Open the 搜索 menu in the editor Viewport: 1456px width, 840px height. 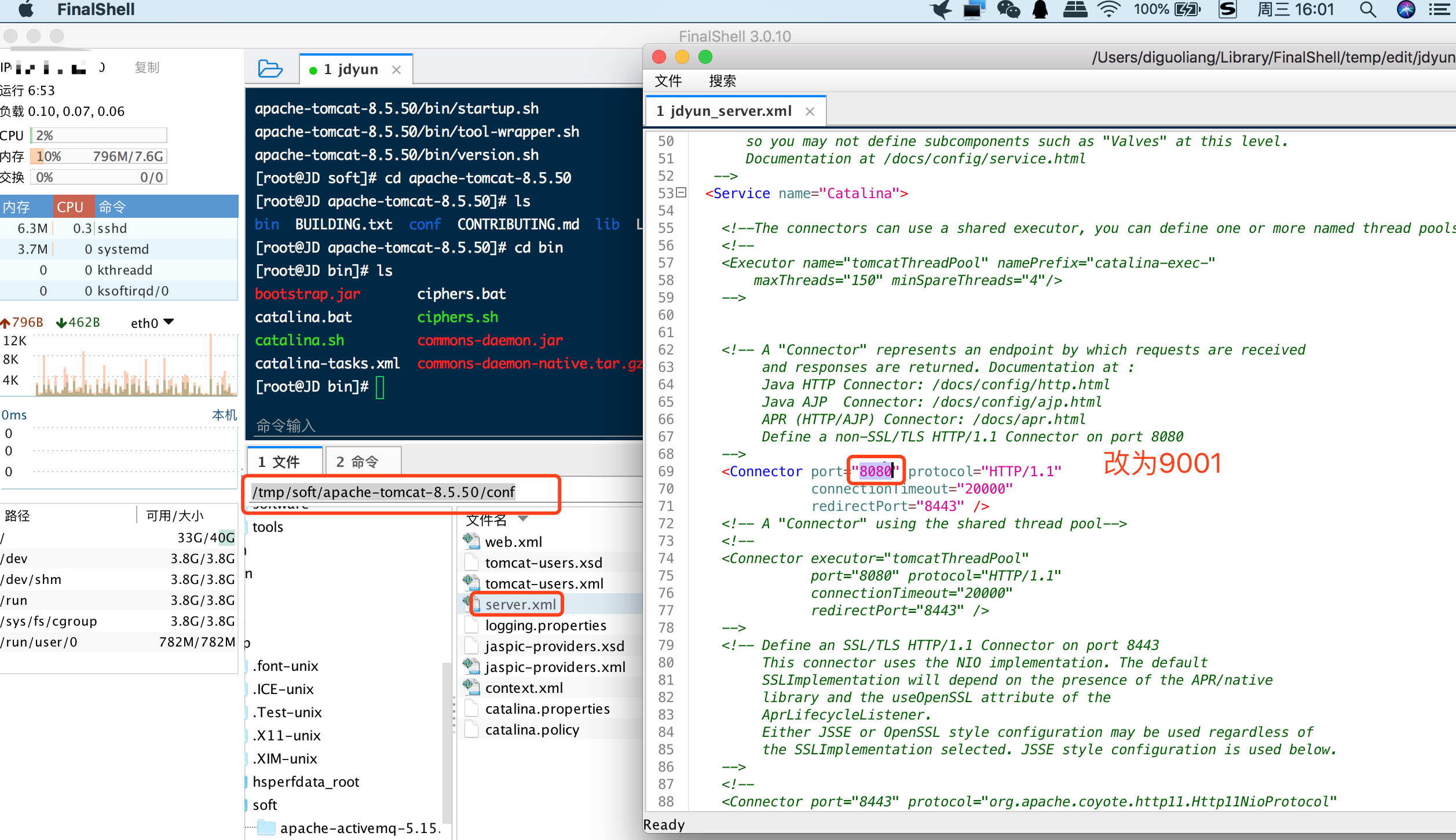(722, 81)
